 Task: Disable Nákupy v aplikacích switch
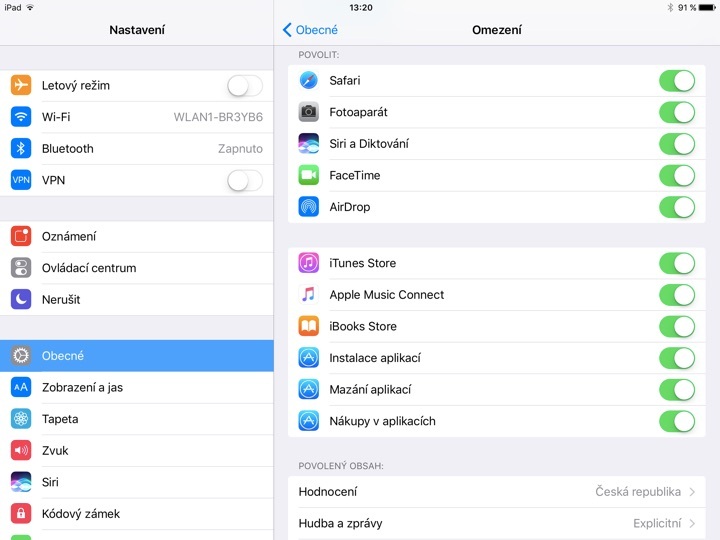[x=677, y=422]
